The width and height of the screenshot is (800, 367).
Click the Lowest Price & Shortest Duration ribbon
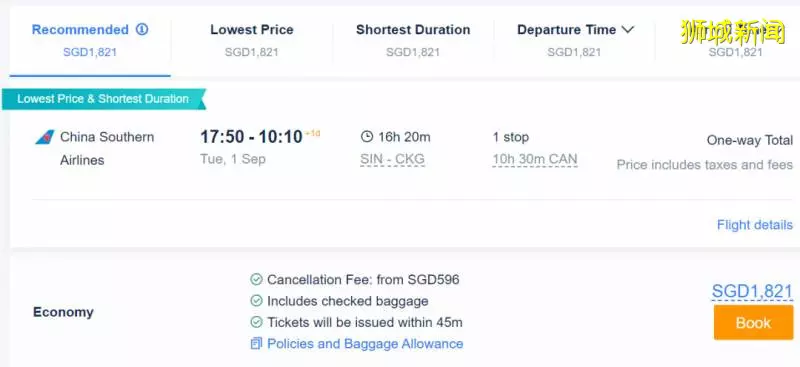pos(104,99)
